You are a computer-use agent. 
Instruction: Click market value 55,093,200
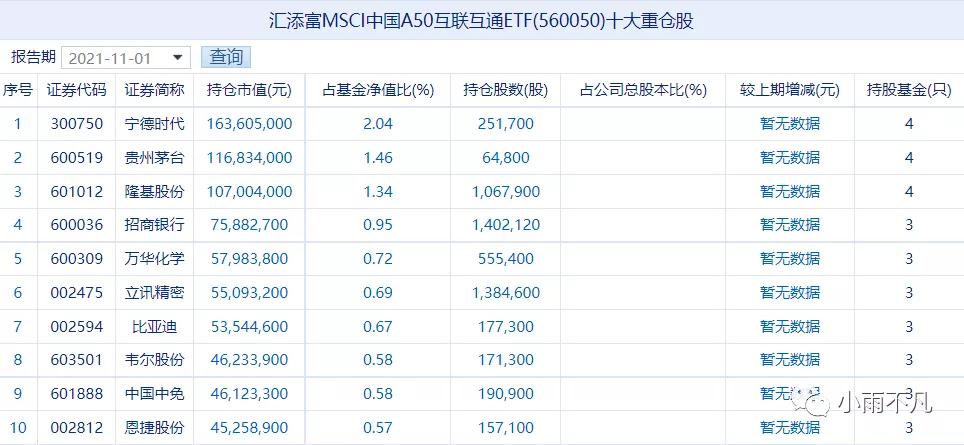(x=250, y=293)
